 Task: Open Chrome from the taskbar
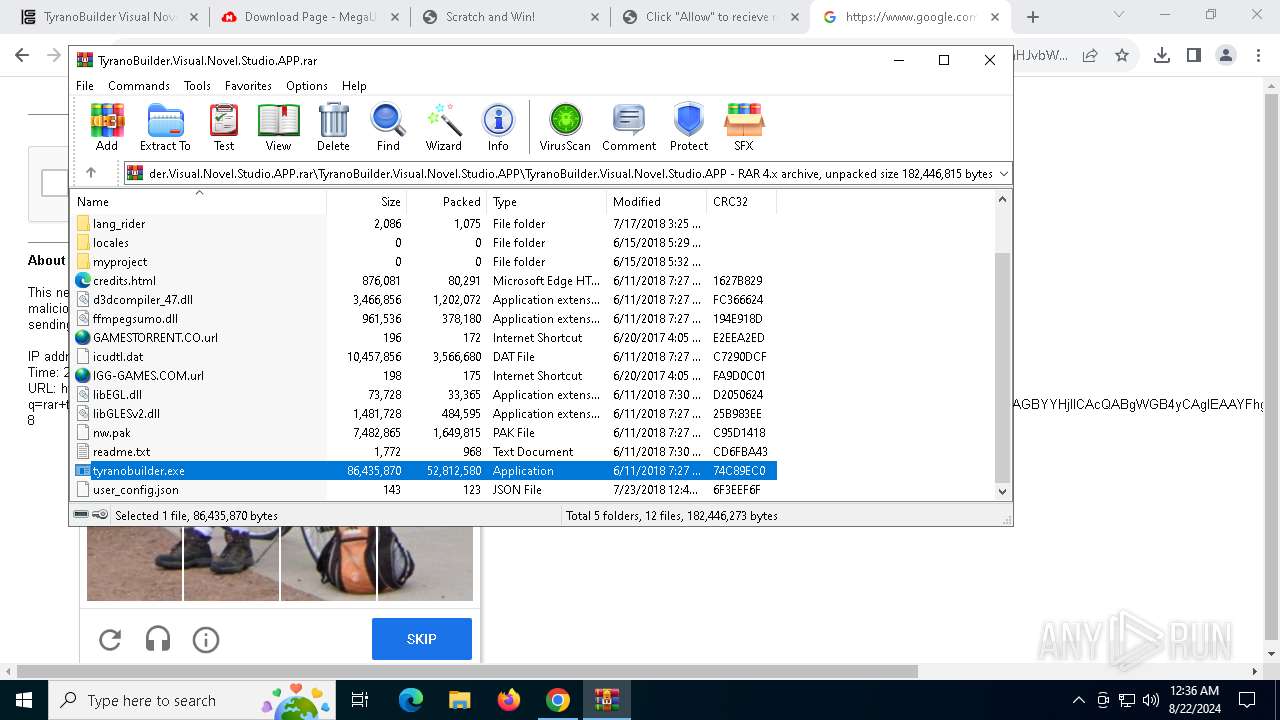click(558, 700)
